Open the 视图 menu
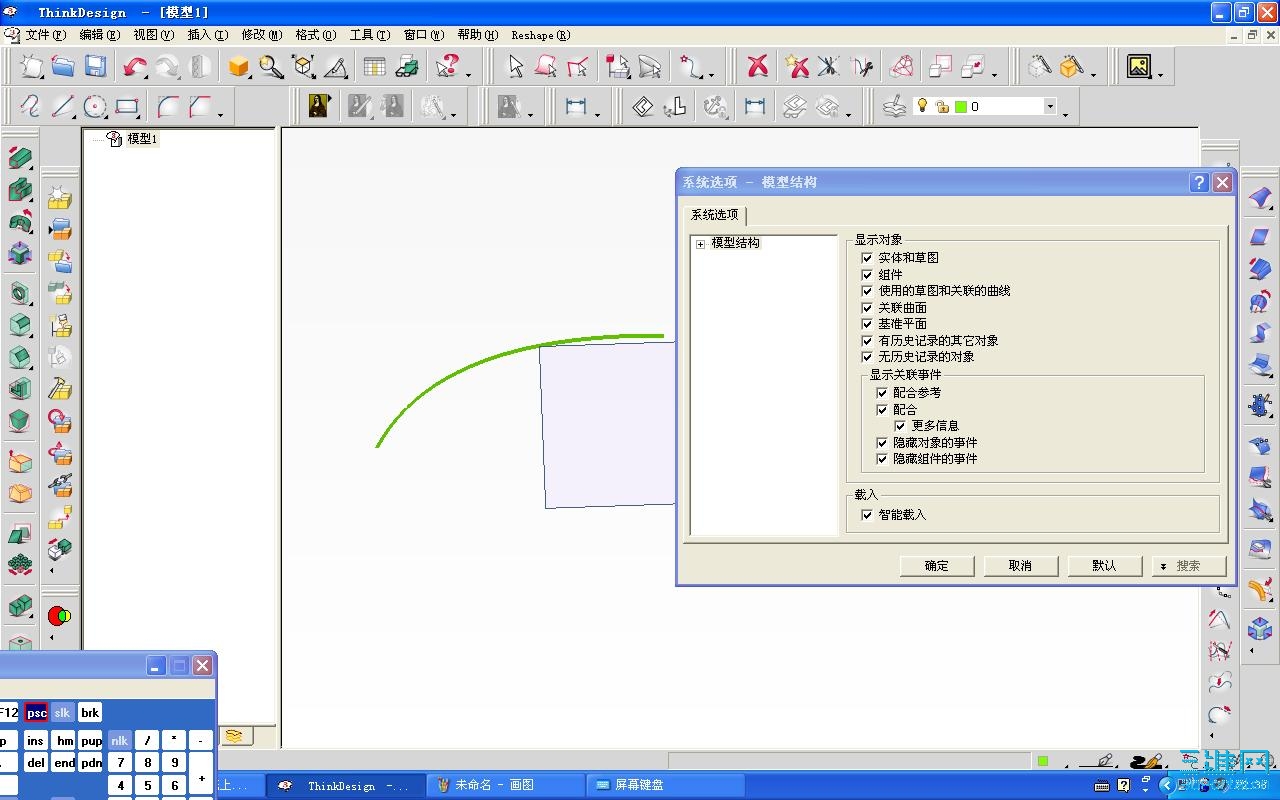 153,35
